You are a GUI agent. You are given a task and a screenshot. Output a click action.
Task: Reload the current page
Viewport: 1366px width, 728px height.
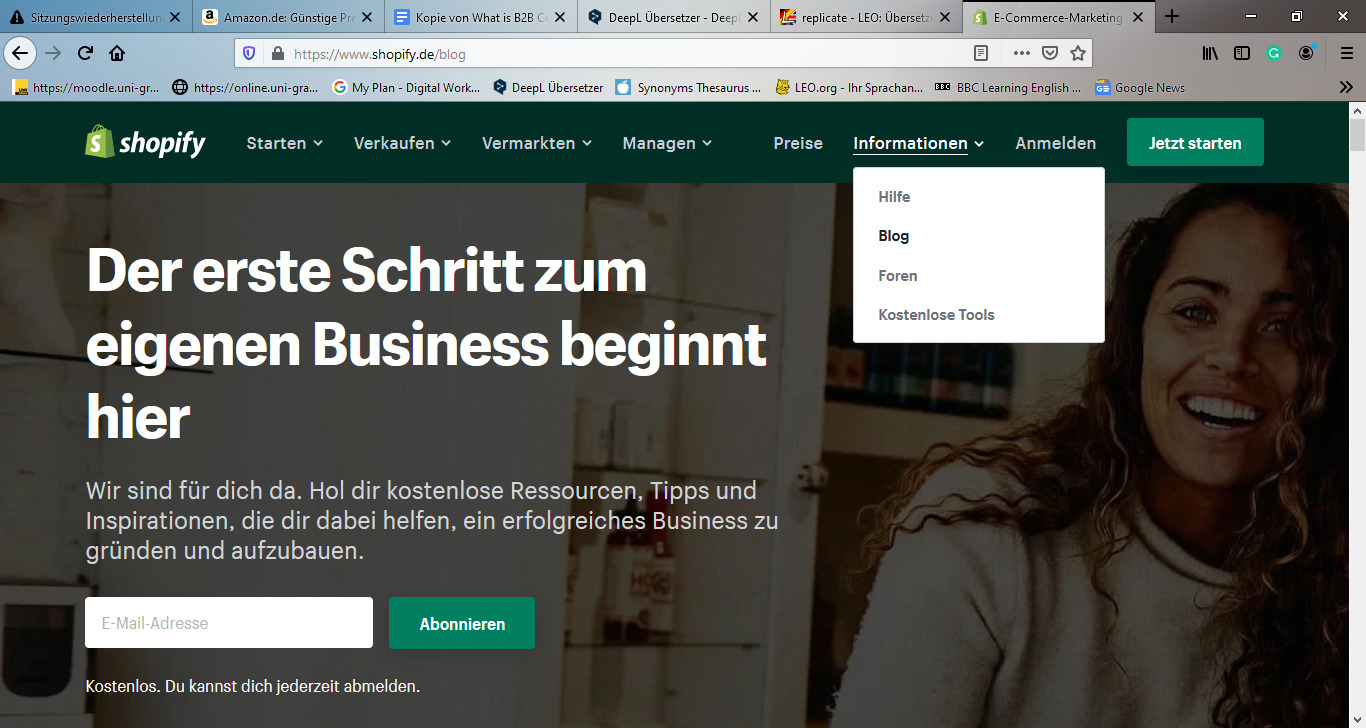(85, 53)
